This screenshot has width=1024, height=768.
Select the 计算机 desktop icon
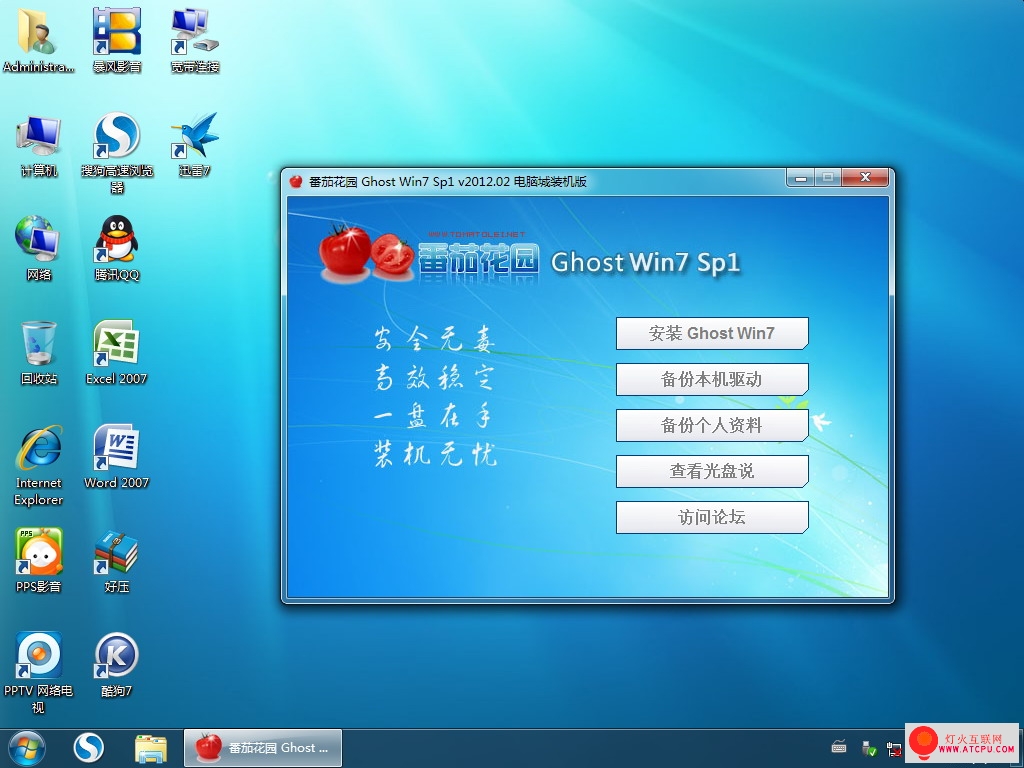point(39,145)
